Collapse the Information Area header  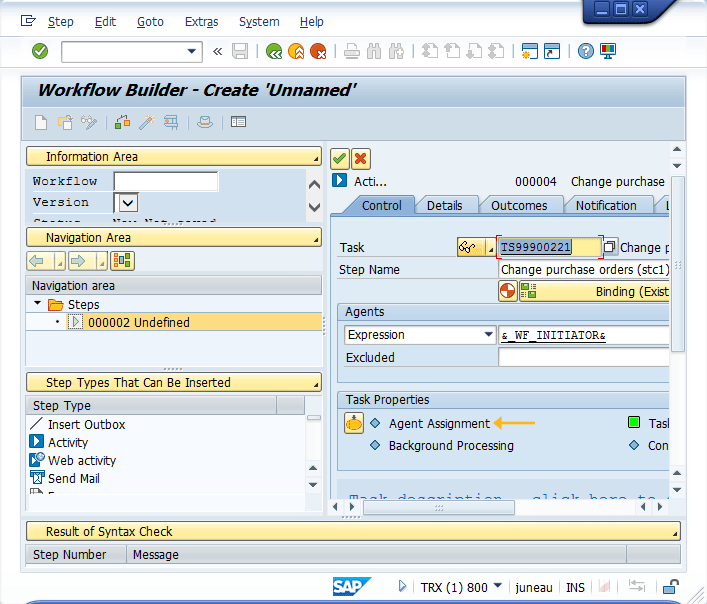tap(174, 156)
